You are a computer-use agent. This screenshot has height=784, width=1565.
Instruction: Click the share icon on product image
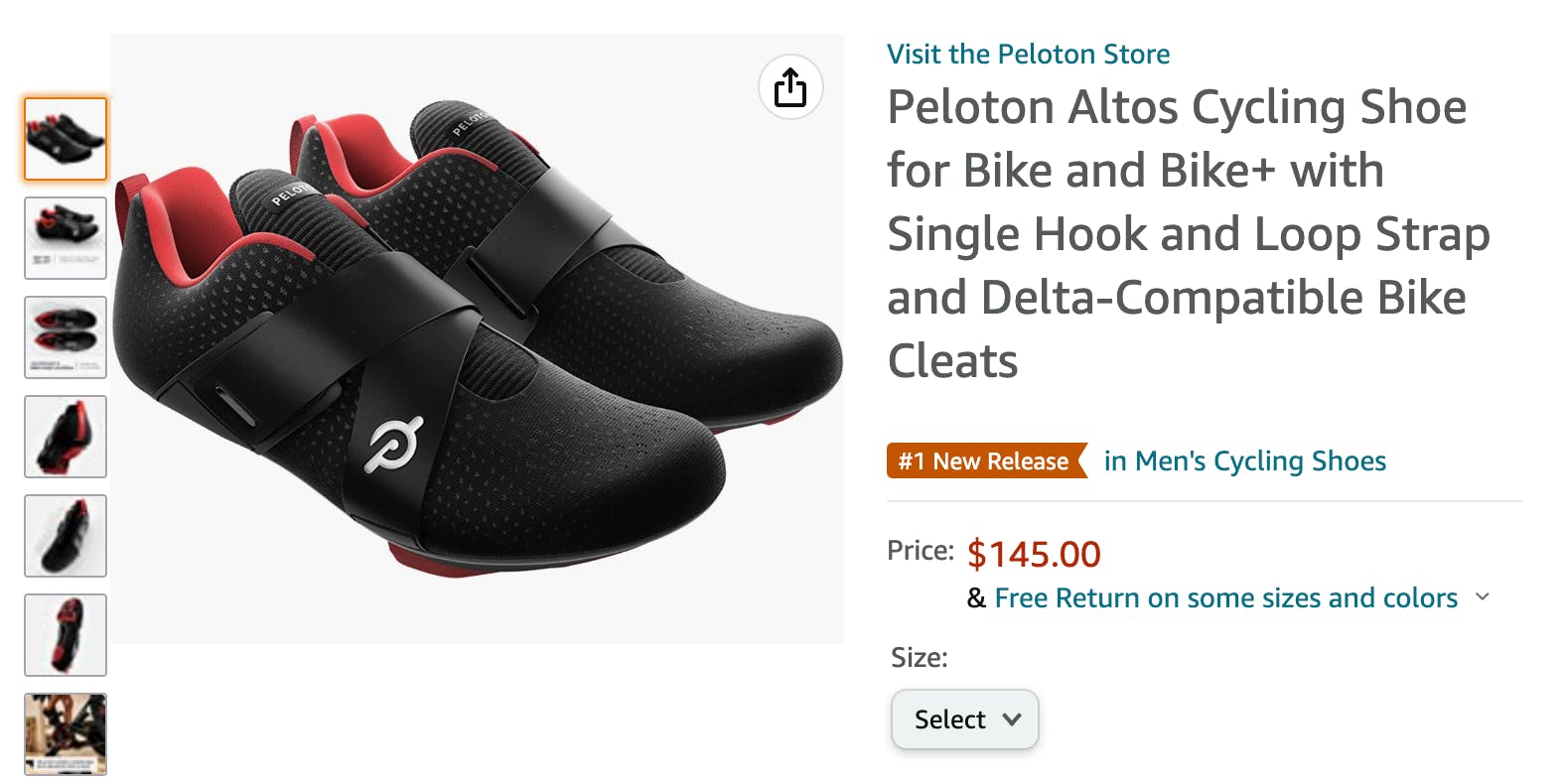(x=790, y=87)
